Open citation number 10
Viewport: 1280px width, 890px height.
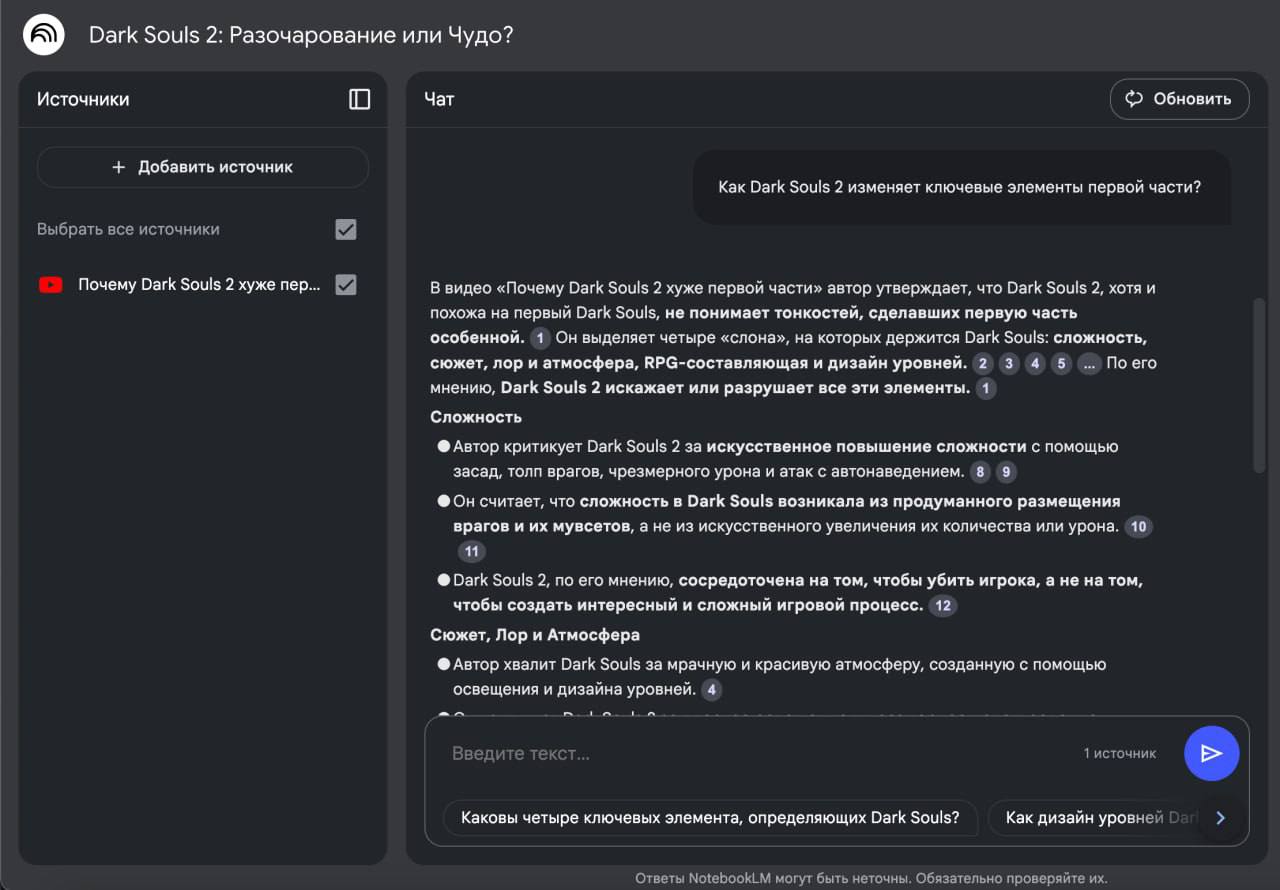click(x=1138, y=526)
